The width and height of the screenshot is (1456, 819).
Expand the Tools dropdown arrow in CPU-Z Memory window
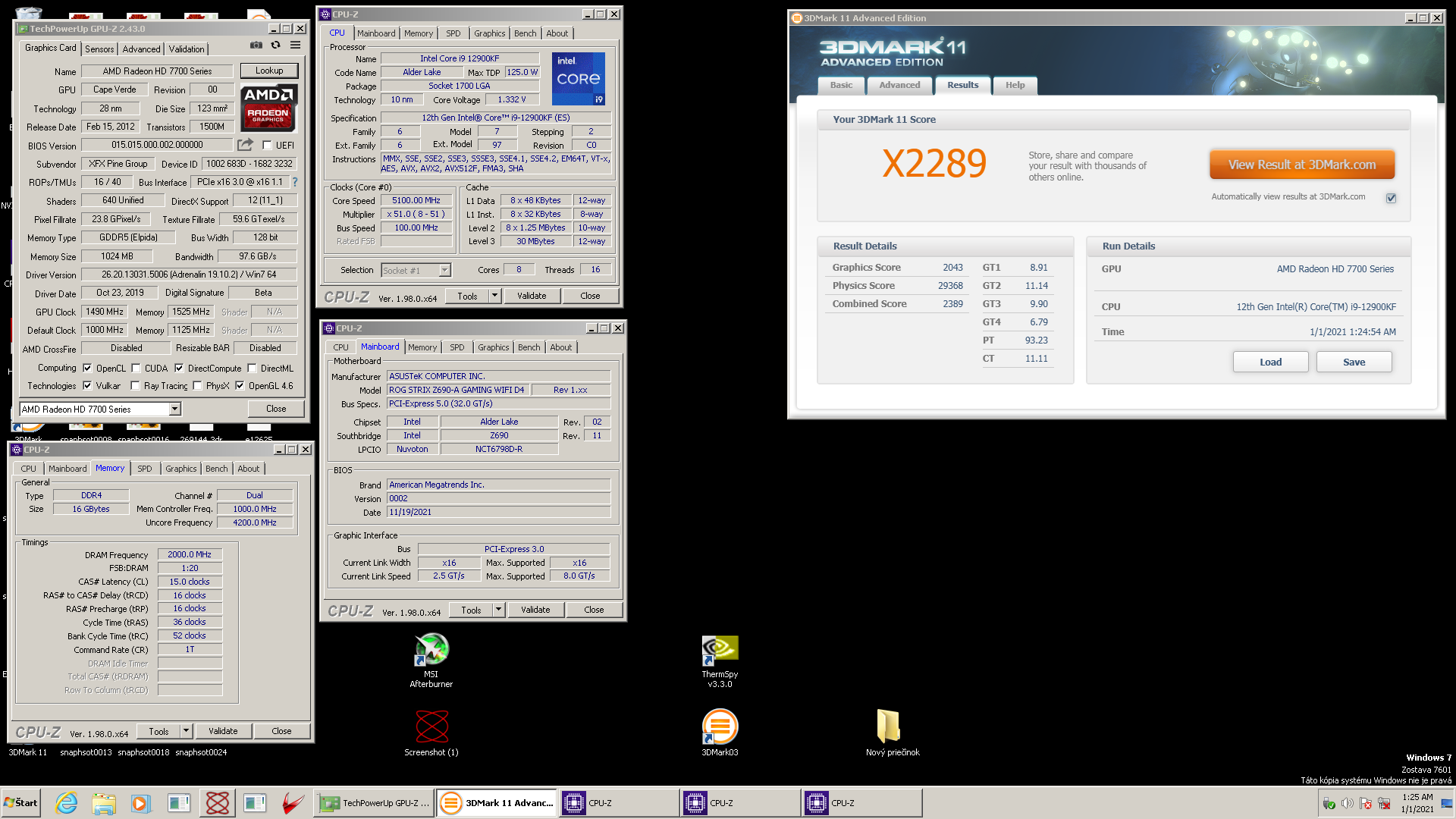coord(186,731)
